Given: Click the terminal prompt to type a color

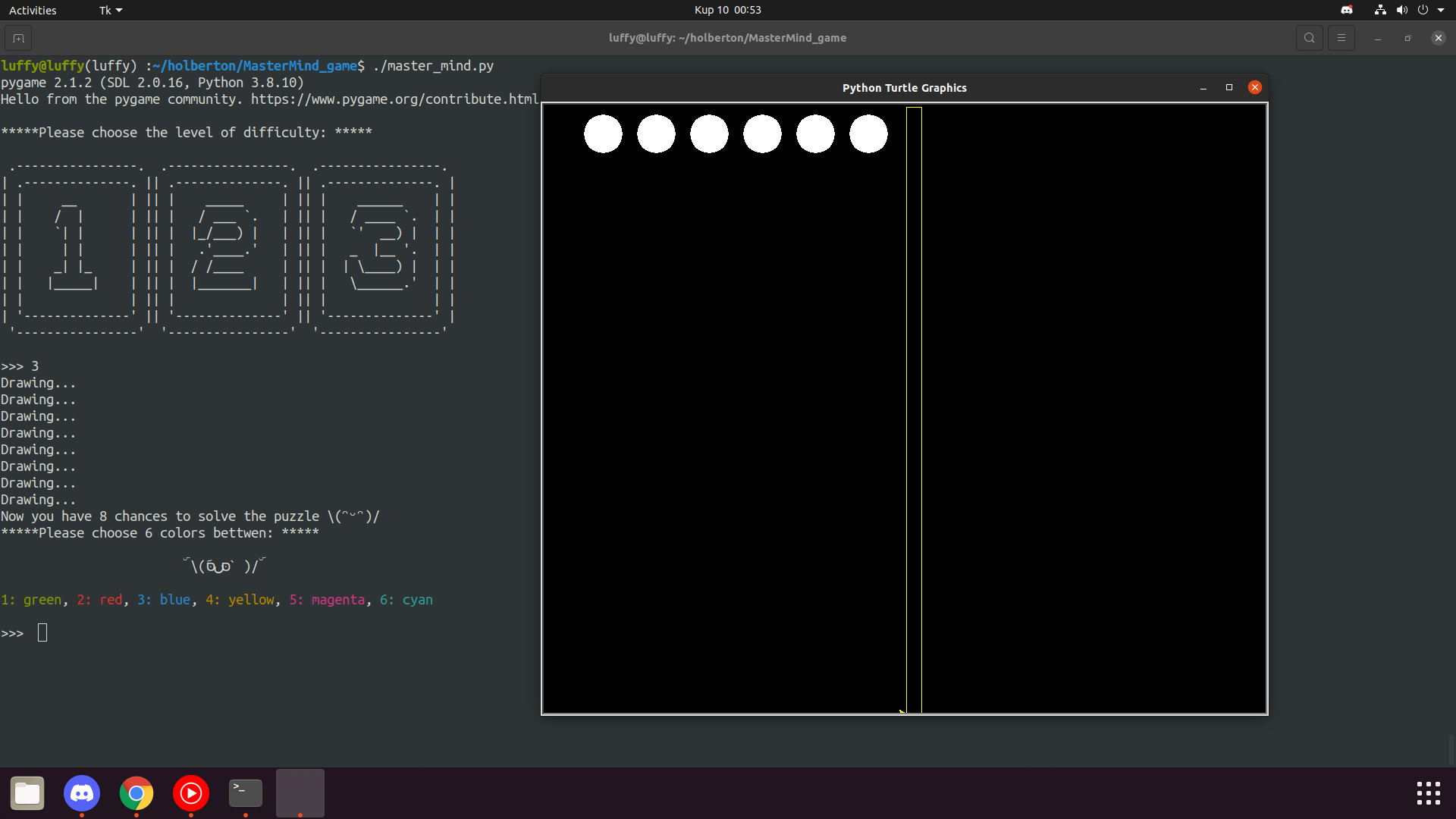Looking at the screenshot, I should (x=42, y=632).
